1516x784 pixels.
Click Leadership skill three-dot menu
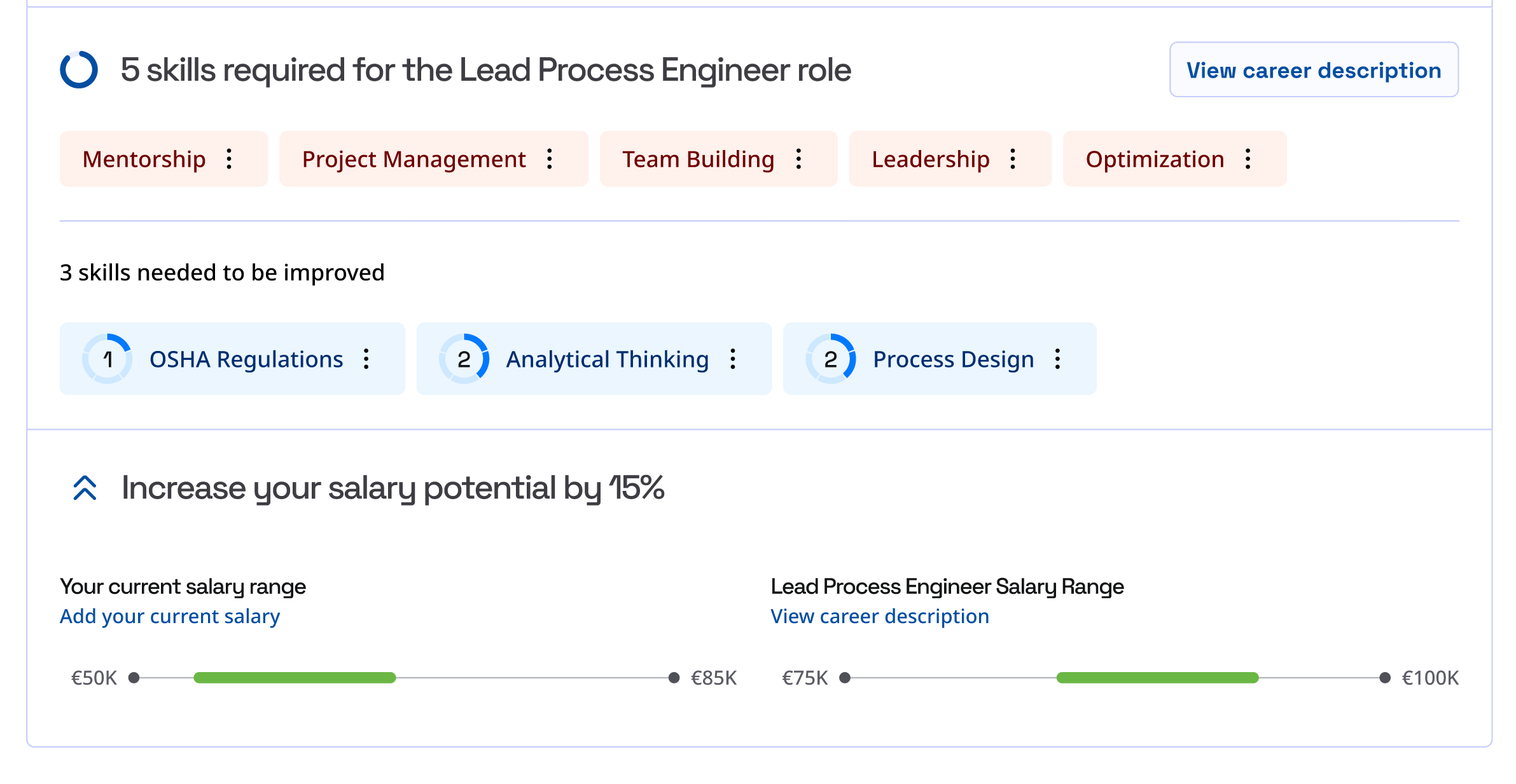pos(1013,159)
